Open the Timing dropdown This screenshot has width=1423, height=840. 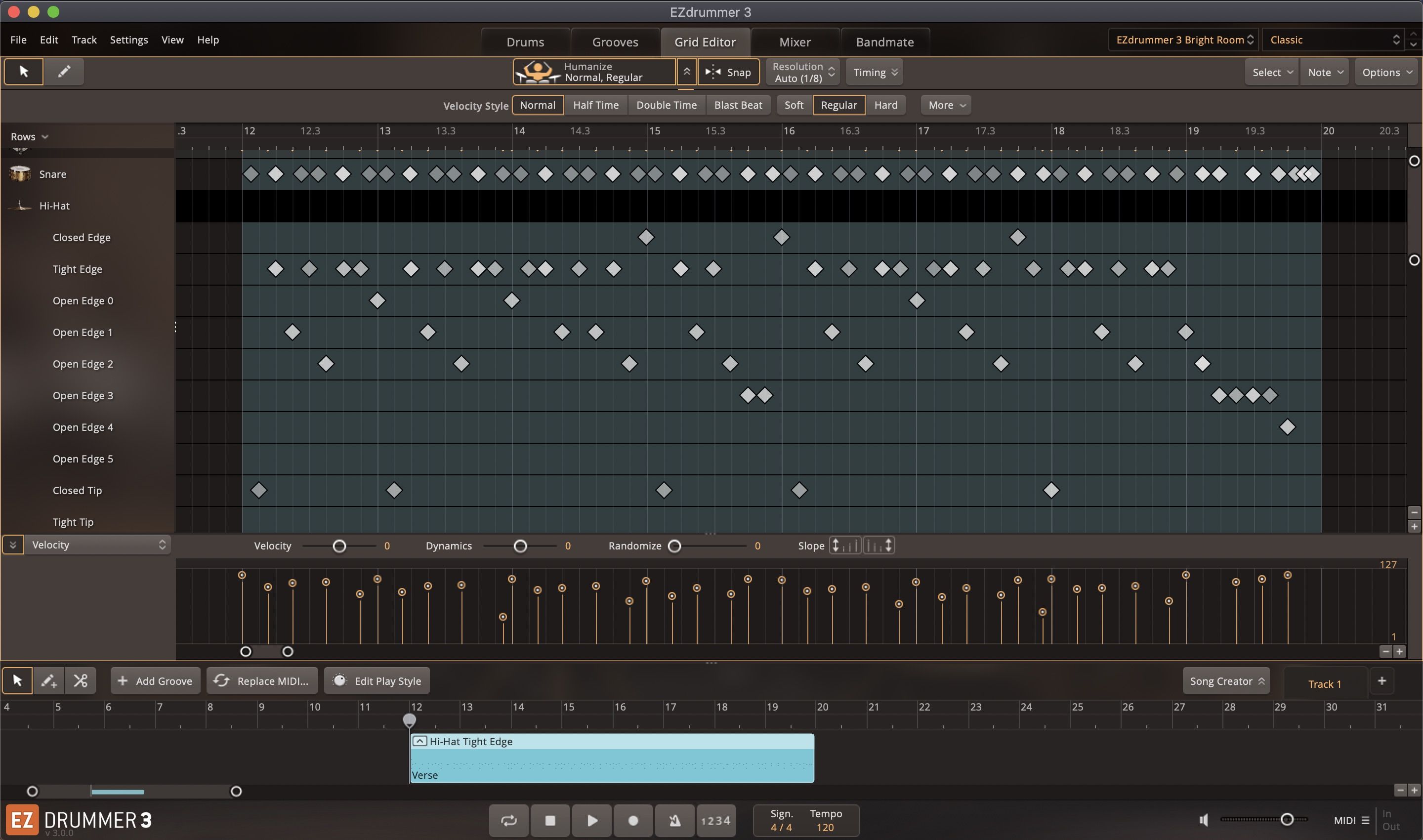click(x=875, y=72)
